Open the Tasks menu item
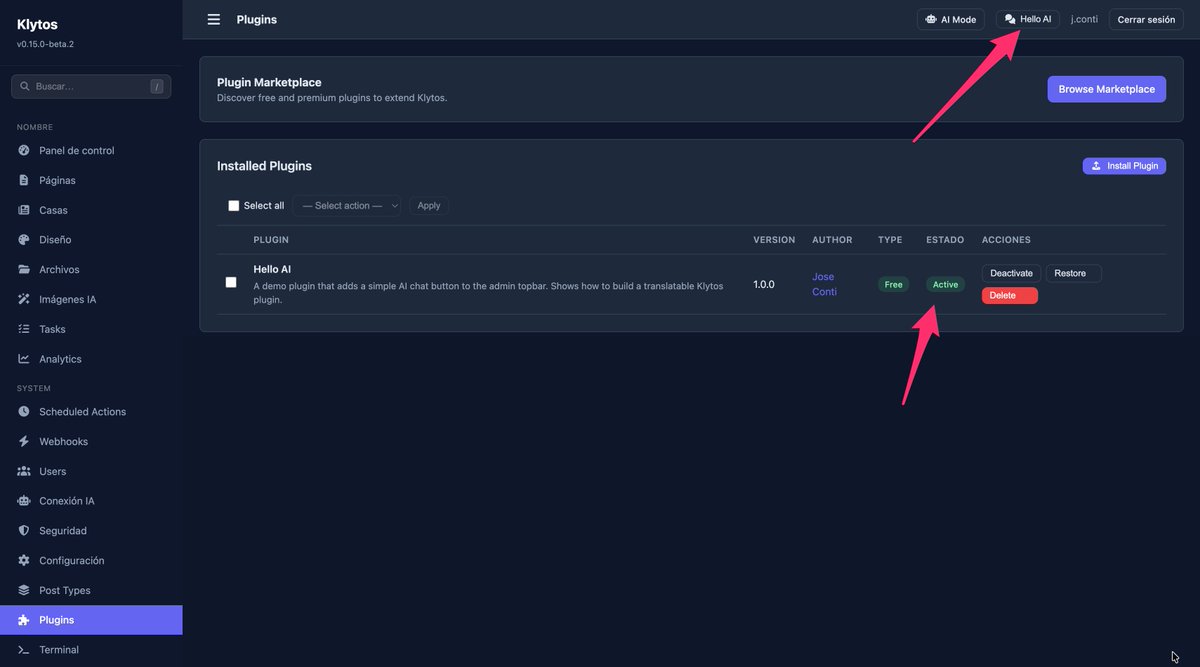The image size is (1200, 667). pyautogui.click(x=91, y=329)
